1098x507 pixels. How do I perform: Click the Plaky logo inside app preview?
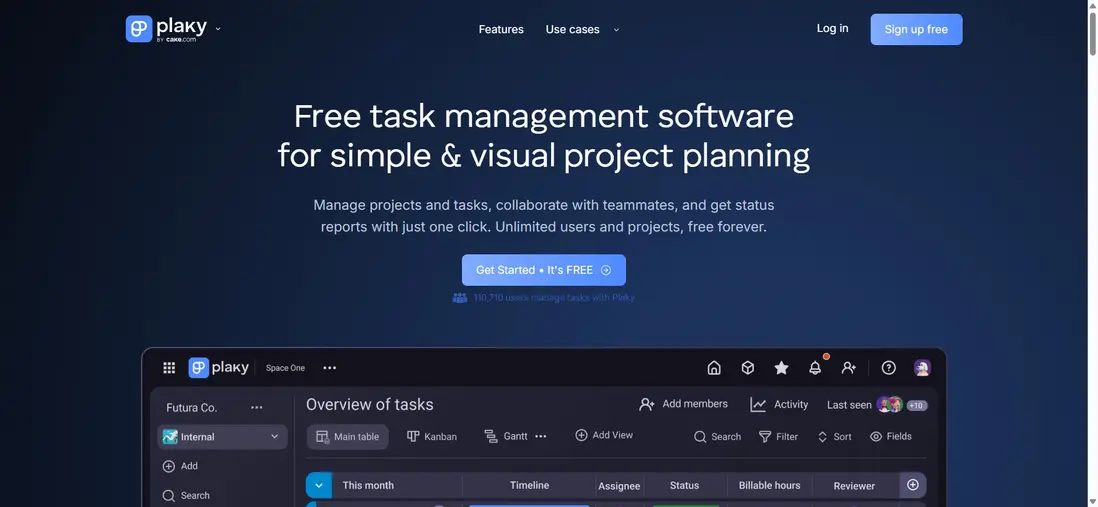point(218,368)
